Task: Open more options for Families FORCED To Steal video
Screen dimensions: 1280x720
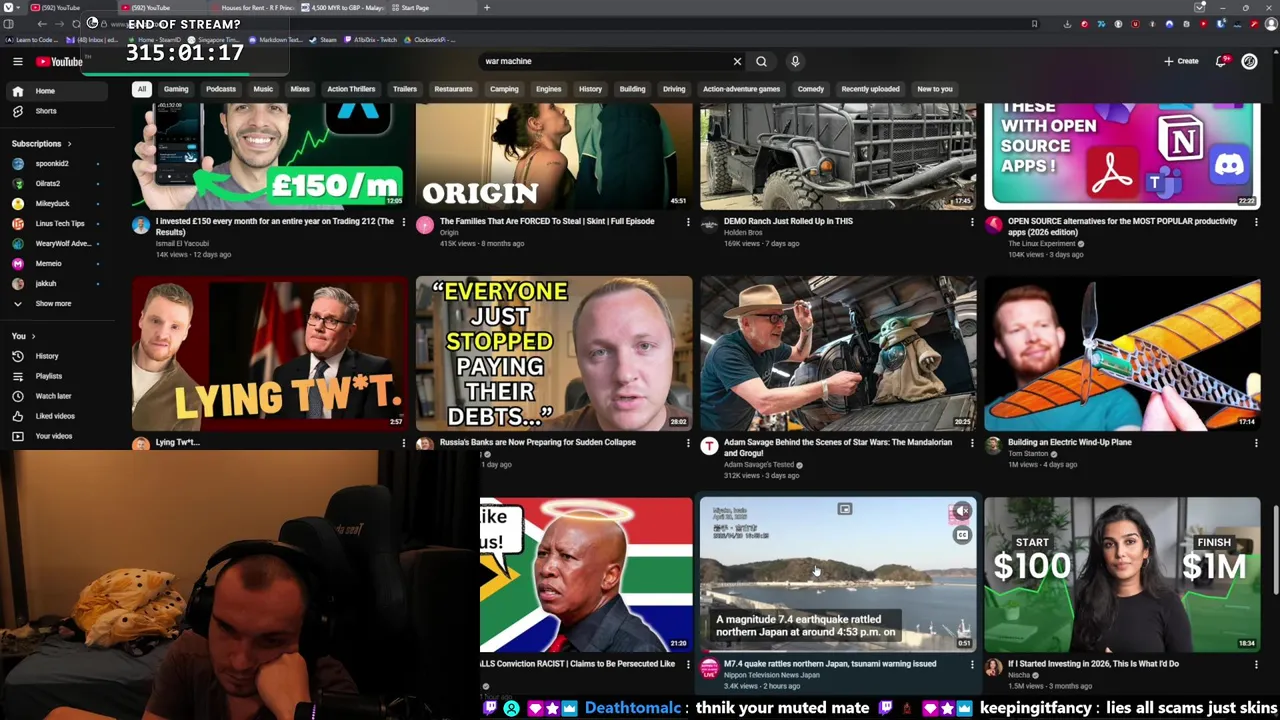Action: pyautogui.click(x=688, y=222)
